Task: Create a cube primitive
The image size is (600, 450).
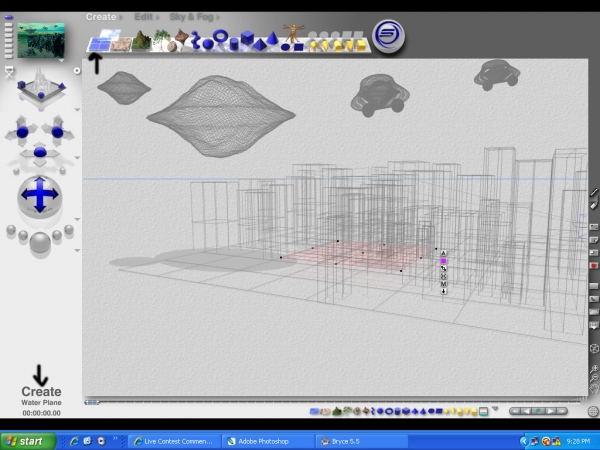Action: (247, 38)
